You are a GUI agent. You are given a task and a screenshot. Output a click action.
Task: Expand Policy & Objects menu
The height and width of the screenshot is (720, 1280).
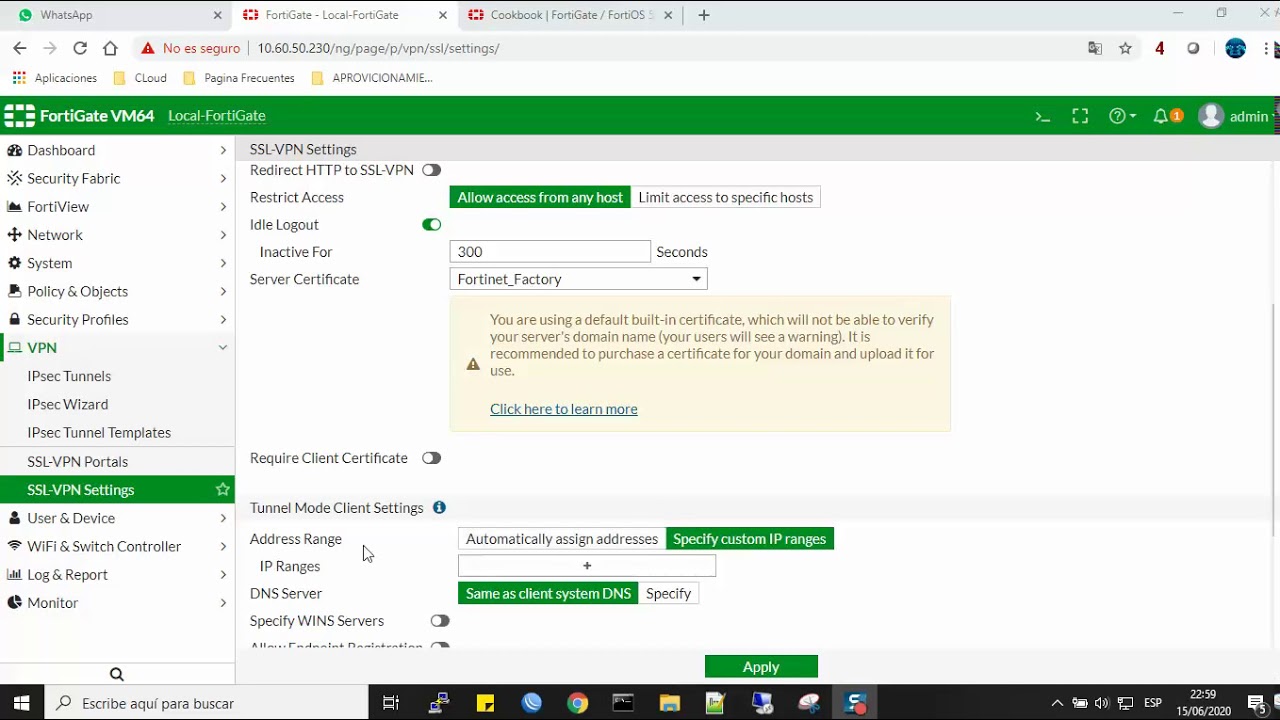(117, 291)
